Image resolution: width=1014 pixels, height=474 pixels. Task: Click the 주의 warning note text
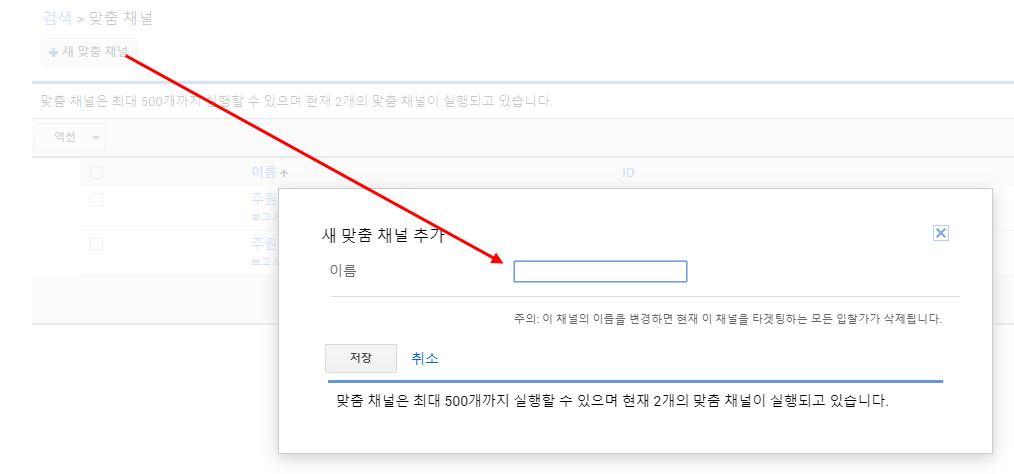coord(728,319)
